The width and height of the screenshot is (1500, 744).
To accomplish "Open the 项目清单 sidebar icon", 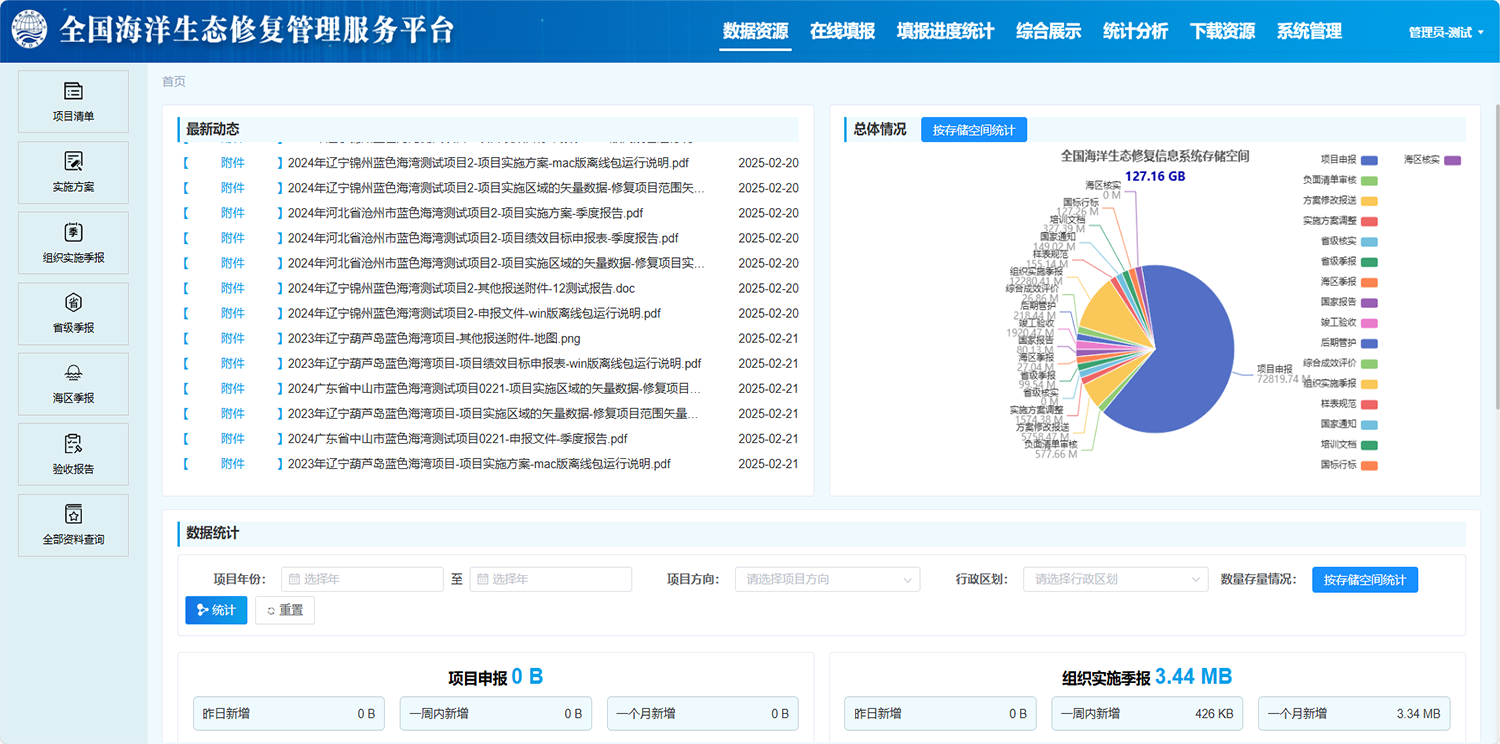I will (73, 92).
